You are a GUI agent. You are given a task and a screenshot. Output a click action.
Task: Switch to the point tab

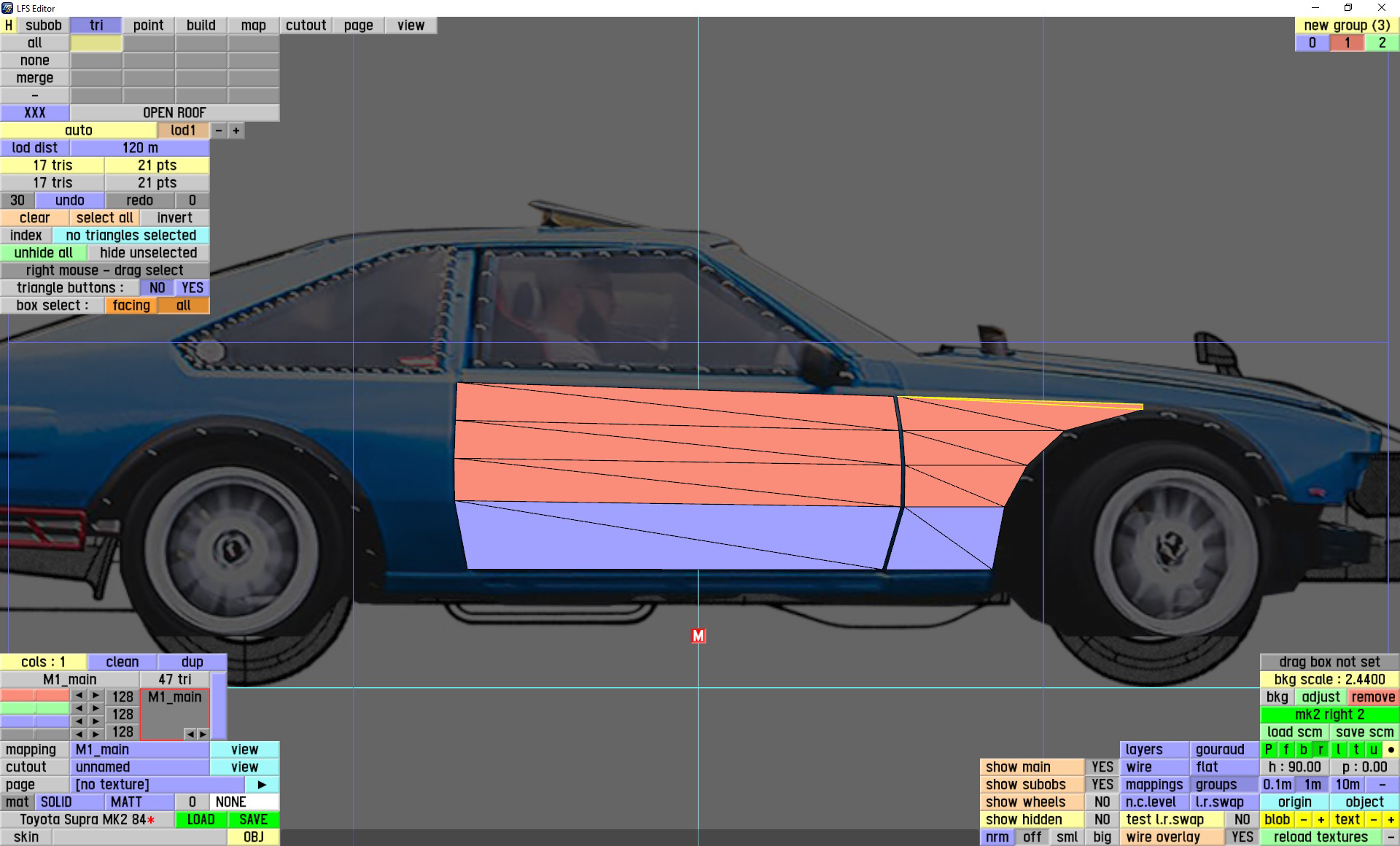tap(148, 26)
